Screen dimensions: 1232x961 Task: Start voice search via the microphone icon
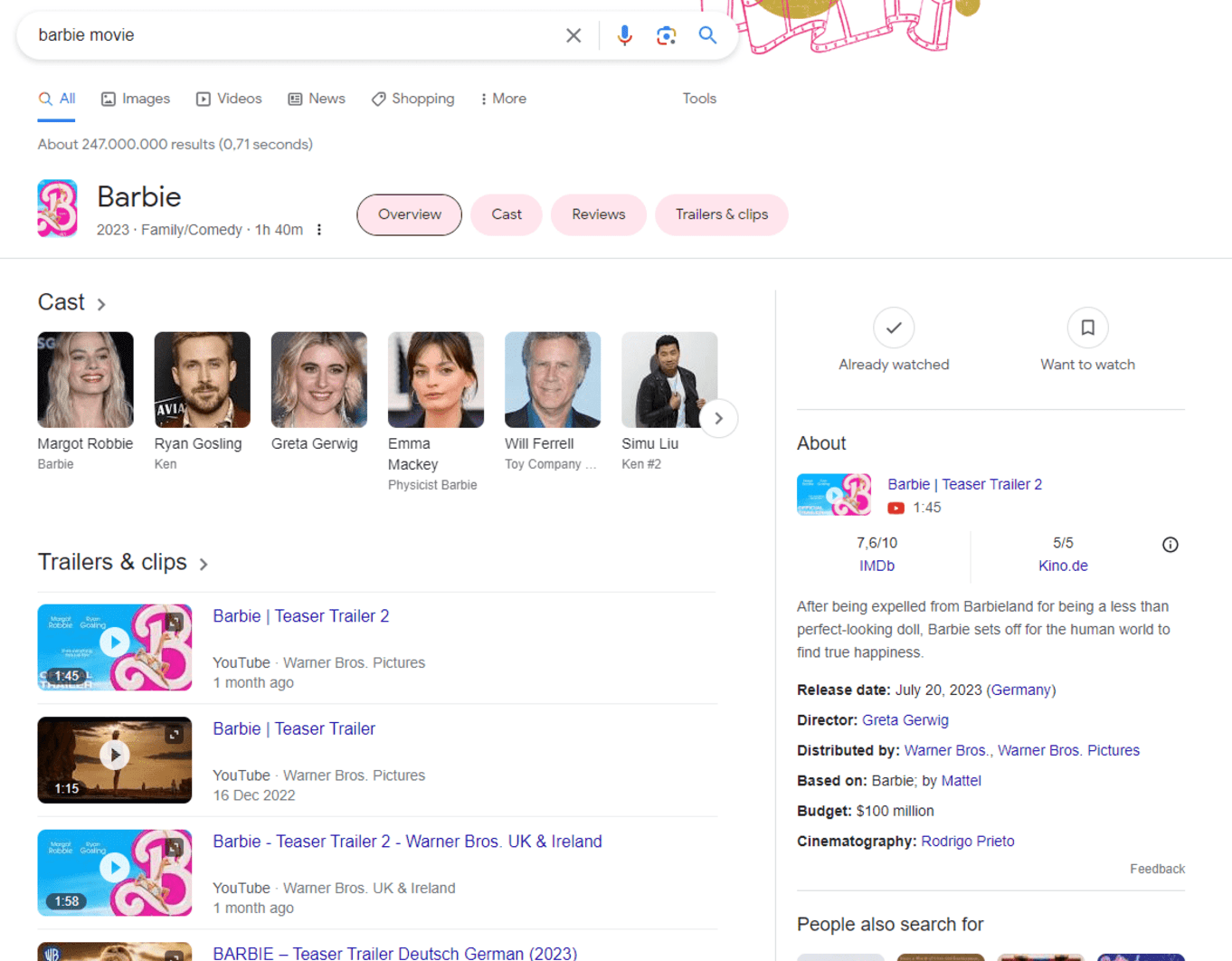pos(624,35)
